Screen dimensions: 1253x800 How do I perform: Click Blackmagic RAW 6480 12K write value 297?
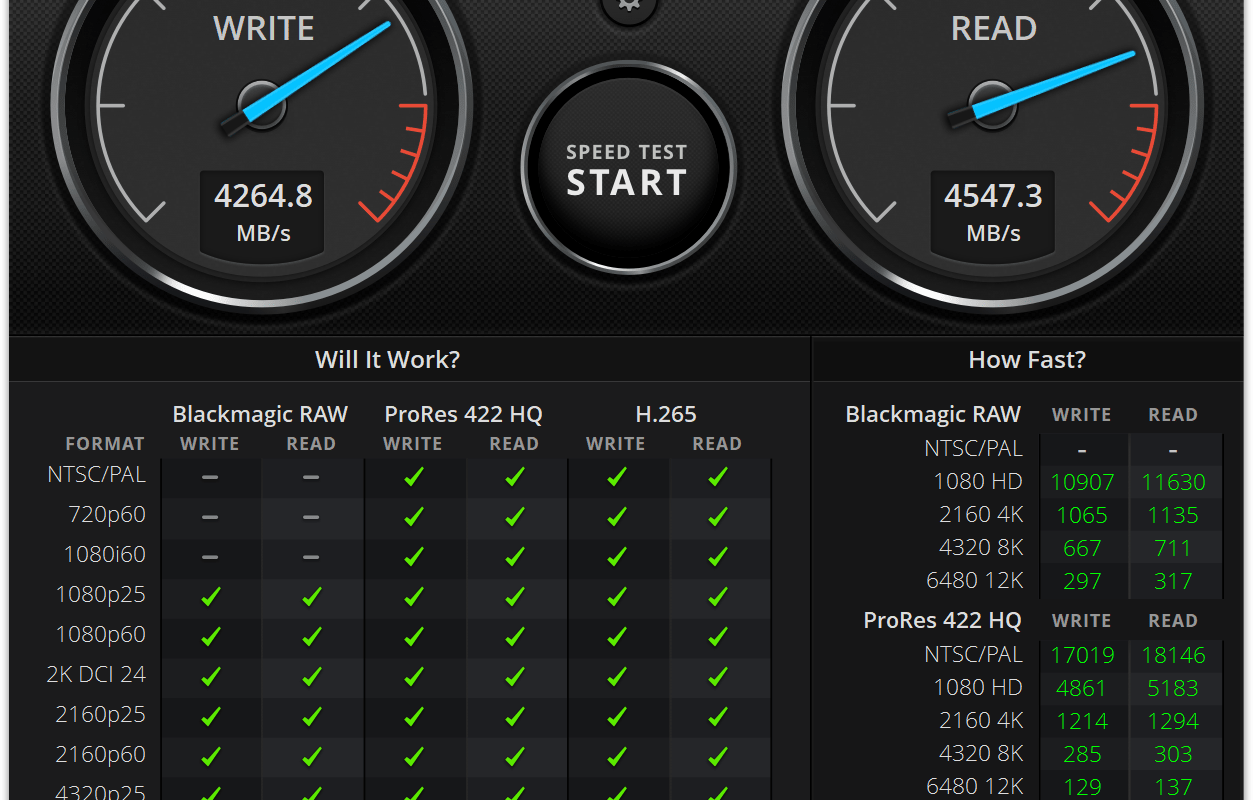[x=1082, y=581]
